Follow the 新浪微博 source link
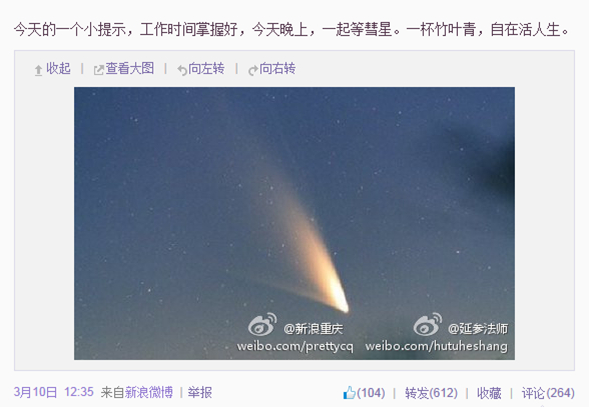 149,392
